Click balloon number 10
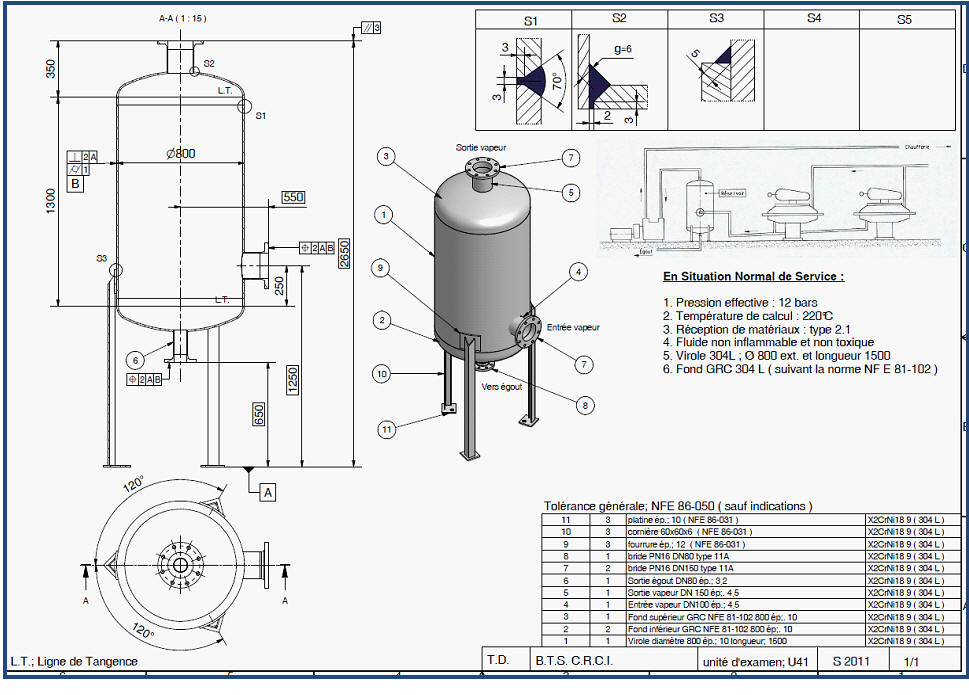Viewport: 969px width, 695px height. [382, 374]
